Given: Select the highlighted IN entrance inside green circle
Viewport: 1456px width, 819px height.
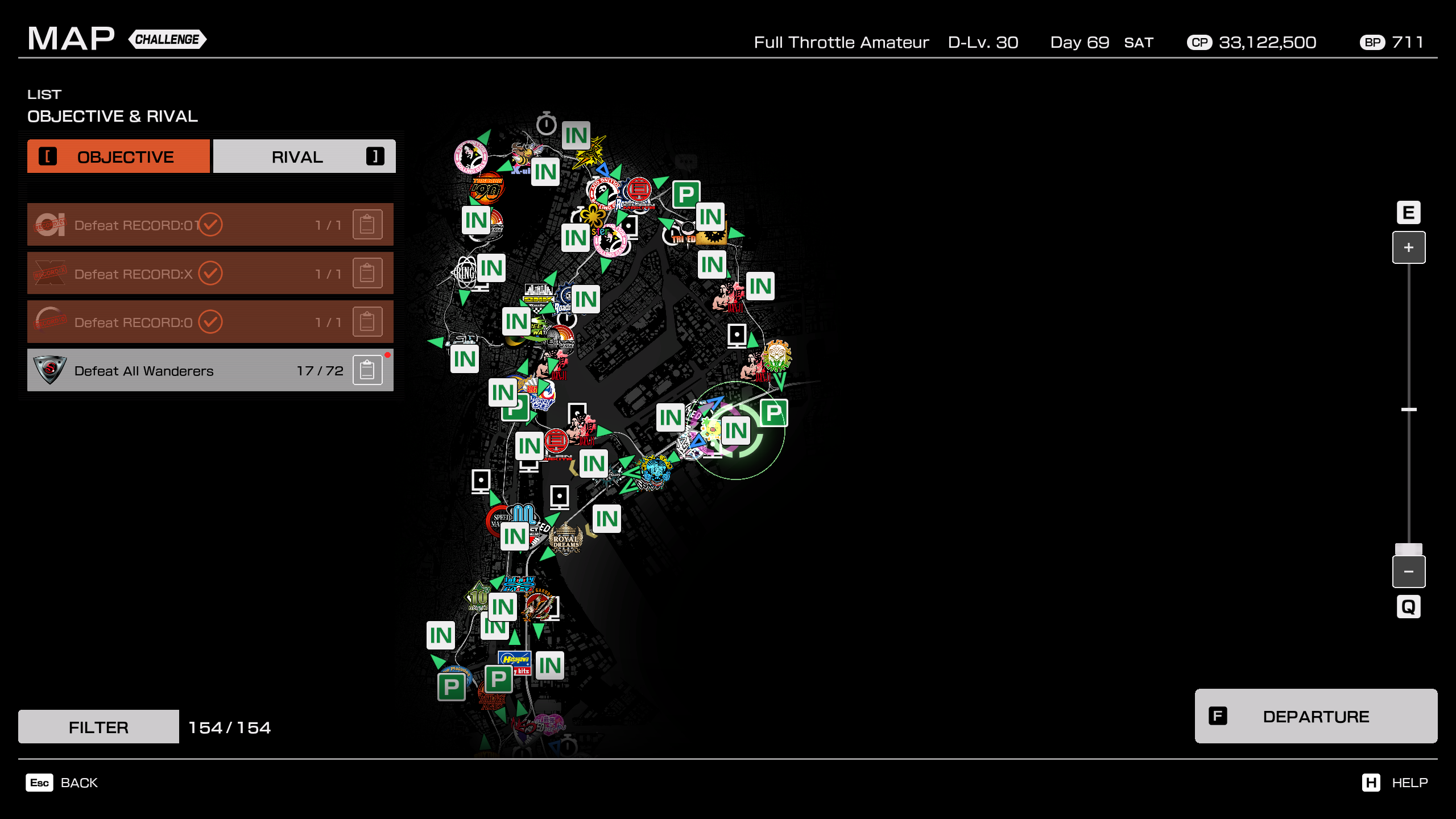Looking at the screenshot, I should 735,431.
